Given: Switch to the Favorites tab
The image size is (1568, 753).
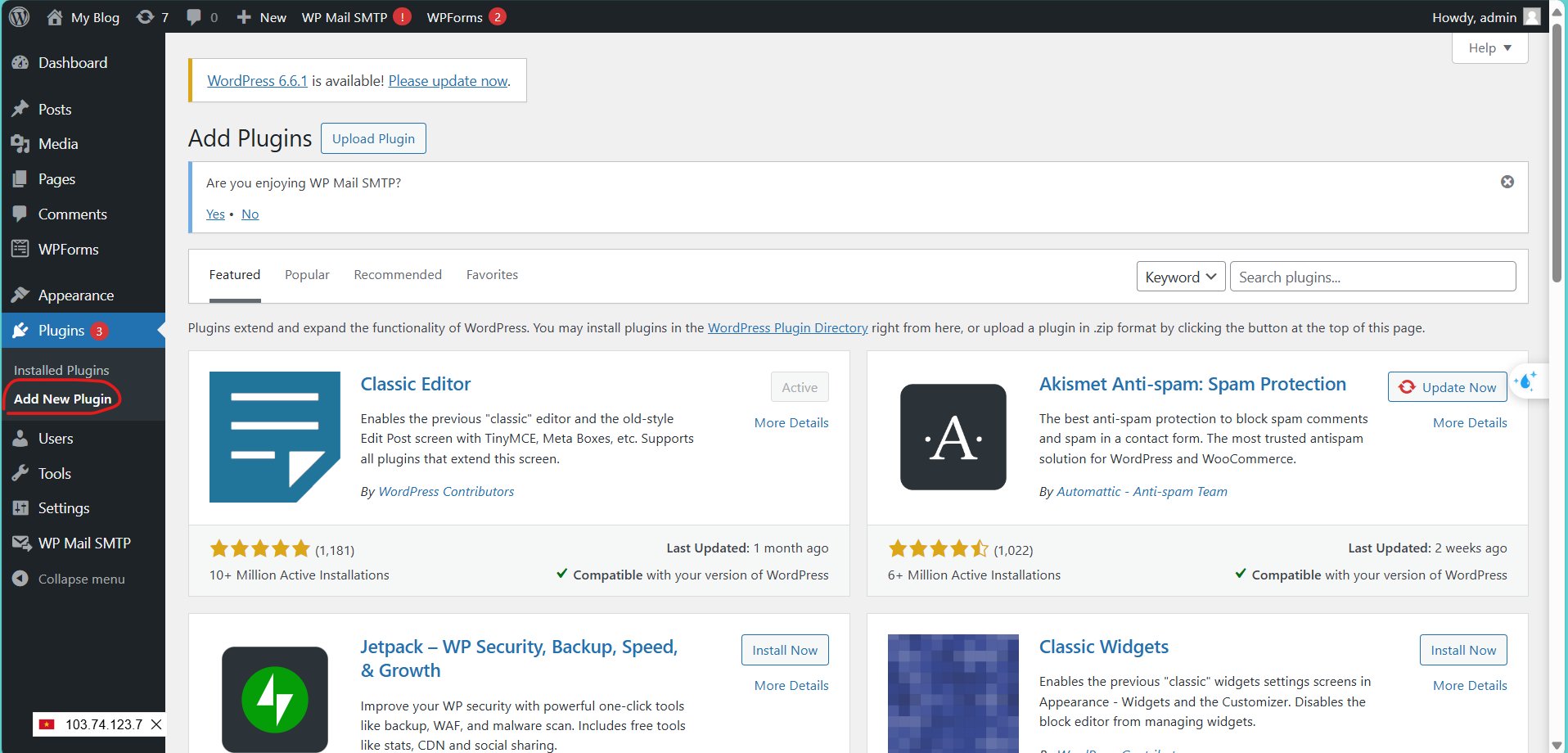Looking at the screenshot, I should tap(492, 275).
